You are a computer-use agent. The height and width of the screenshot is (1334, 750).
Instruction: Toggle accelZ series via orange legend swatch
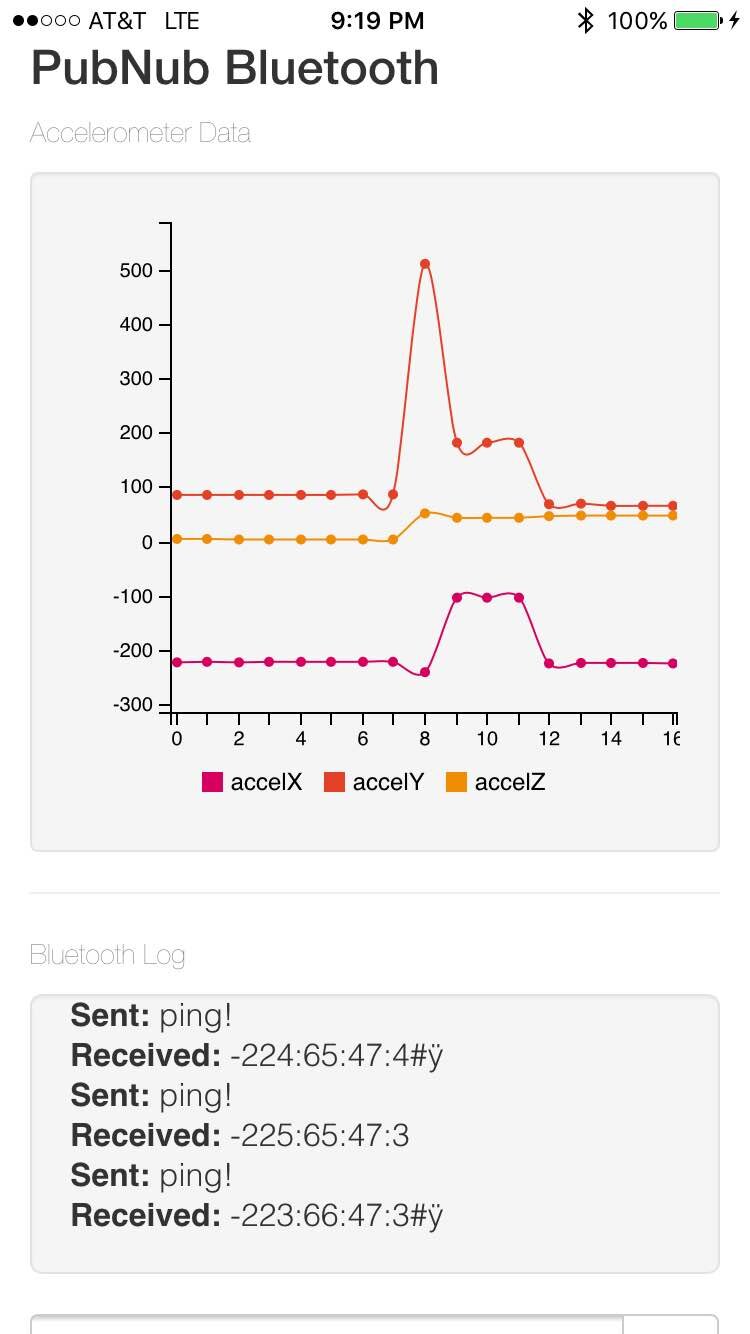pyautogui.click(x=456, y=783)
